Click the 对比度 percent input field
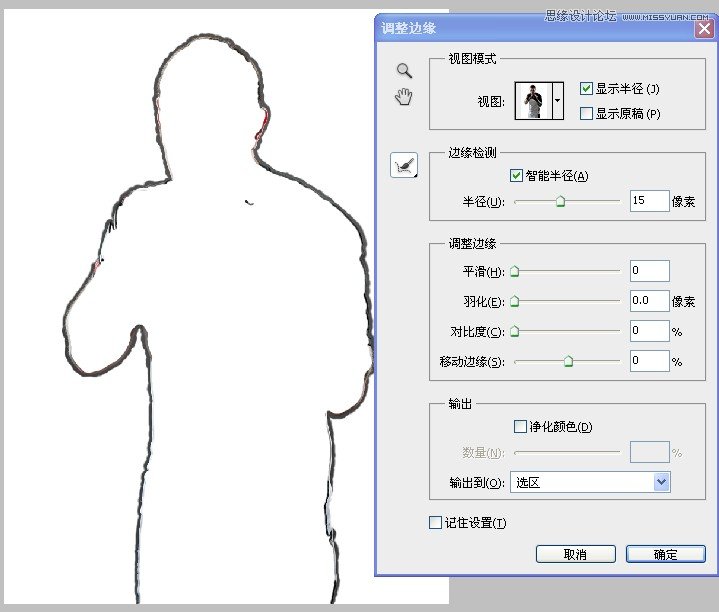Viewport: 719px width, 612px height. (649, 331)
